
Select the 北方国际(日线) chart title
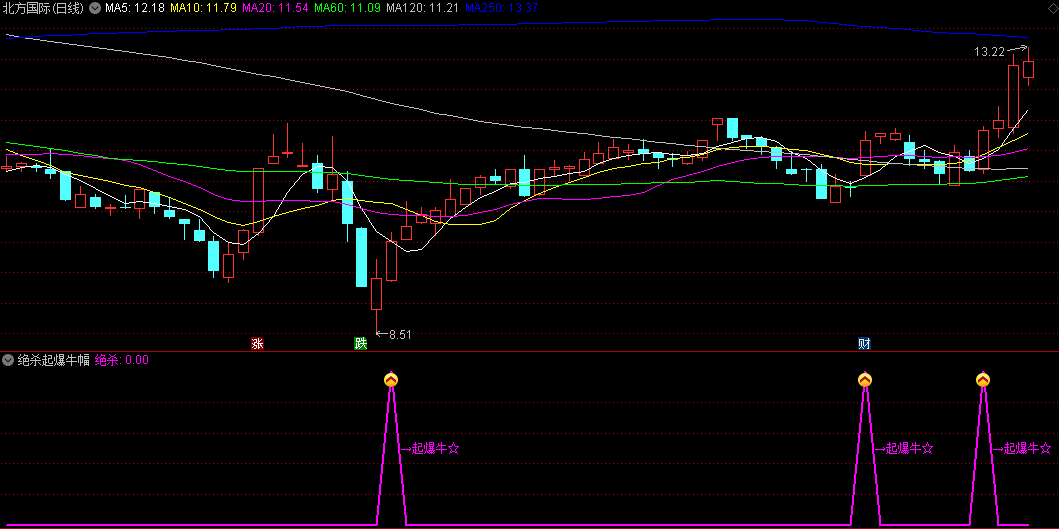pos(43,8)
